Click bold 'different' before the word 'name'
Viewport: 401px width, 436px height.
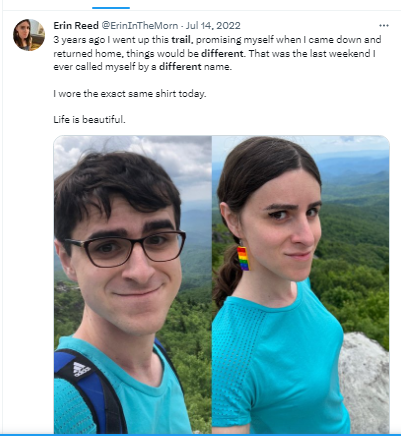coord(180,67)
